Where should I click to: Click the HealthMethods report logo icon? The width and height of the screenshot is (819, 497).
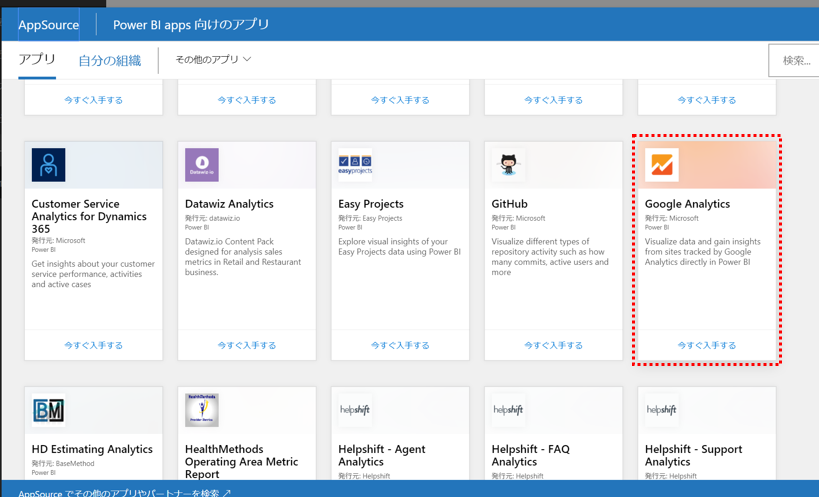pyautogui.click(x=202, y=410)
